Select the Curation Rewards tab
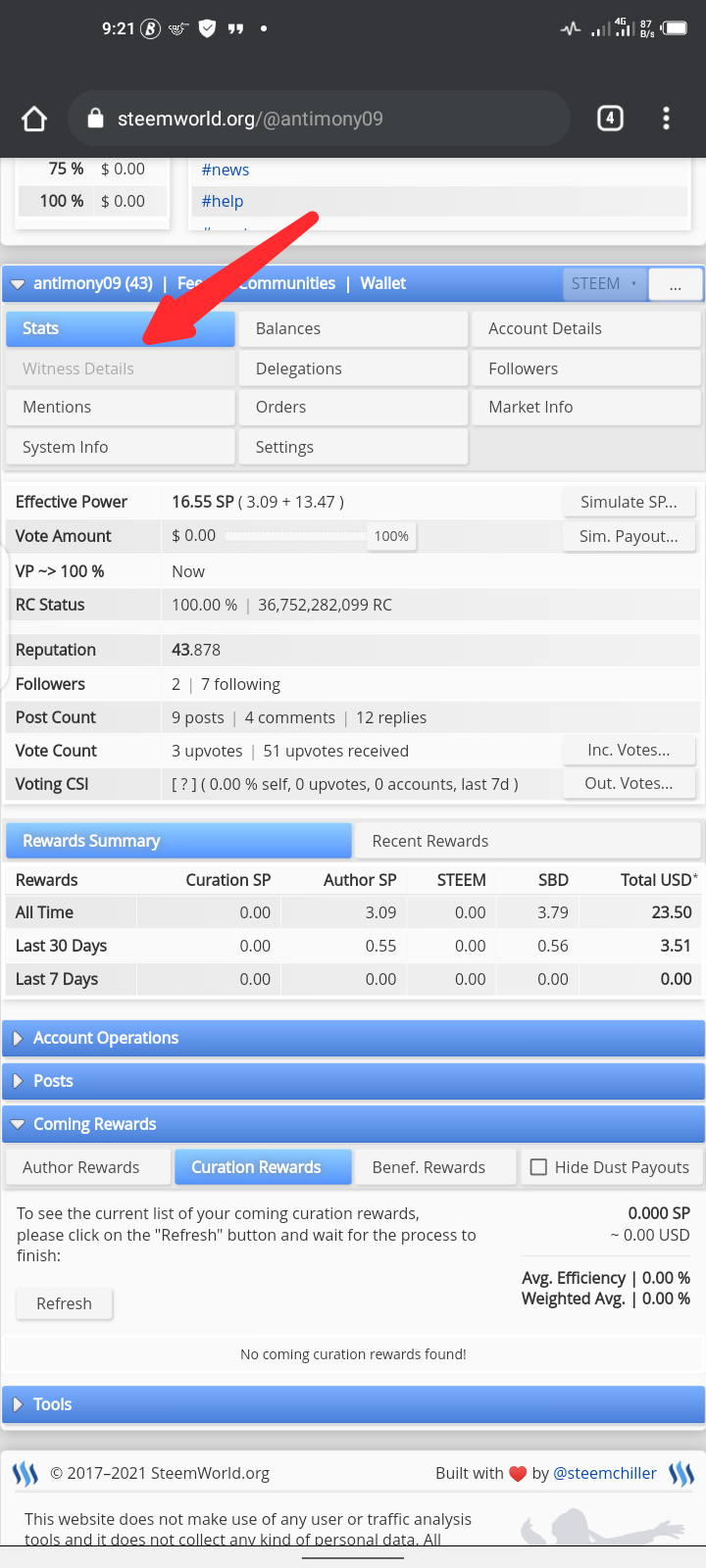 (263, 1167)
